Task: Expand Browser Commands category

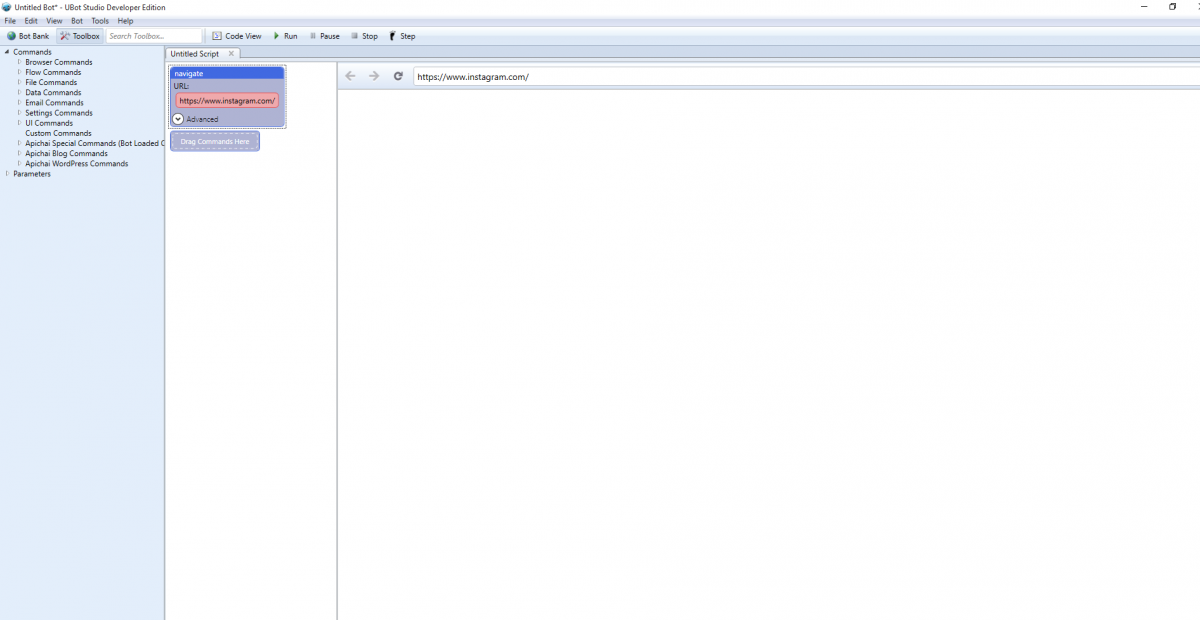Action: click(19, 62)
